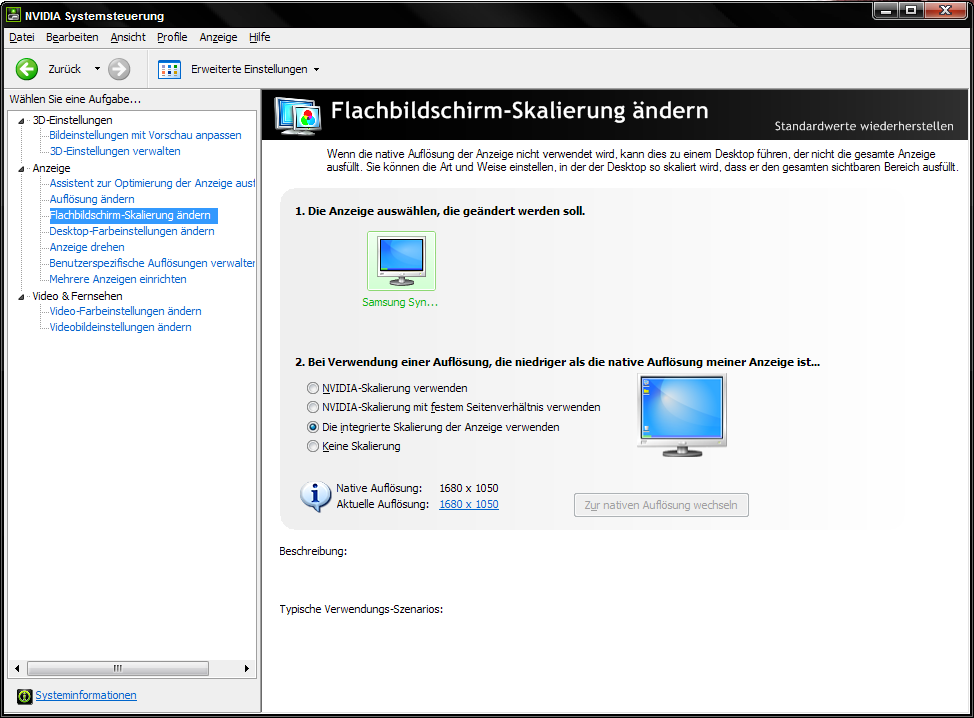This screenshot has width=974, height=718.
Task: Open Auflösung ändern in the task tree
Action: point(92,199)
